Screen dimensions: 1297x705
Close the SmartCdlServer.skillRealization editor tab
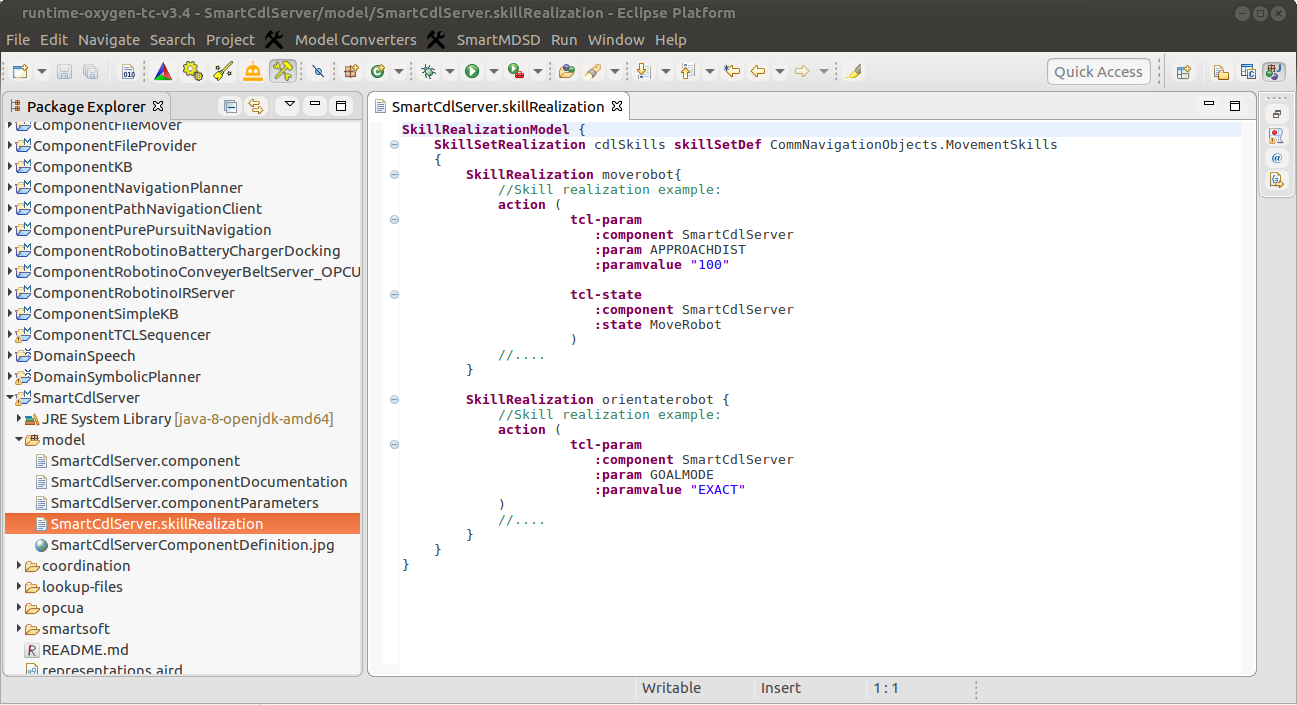[x=617, y=106]
